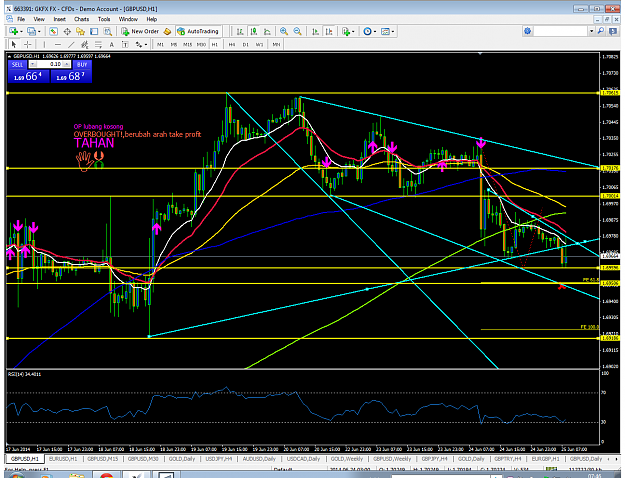This screenshot has height=478, width=625.
Task: Select the Crosshair tool
Action: click(28, 44)
